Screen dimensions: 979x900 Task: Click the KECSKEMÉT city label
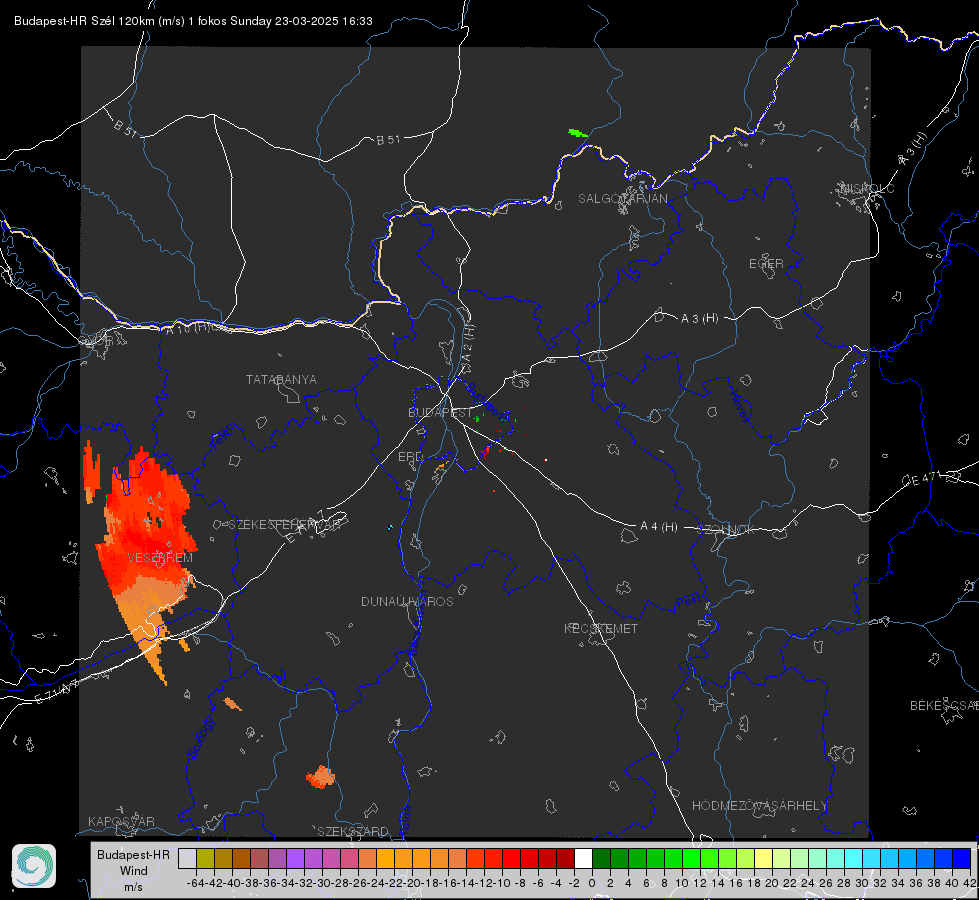click(601, 628)
